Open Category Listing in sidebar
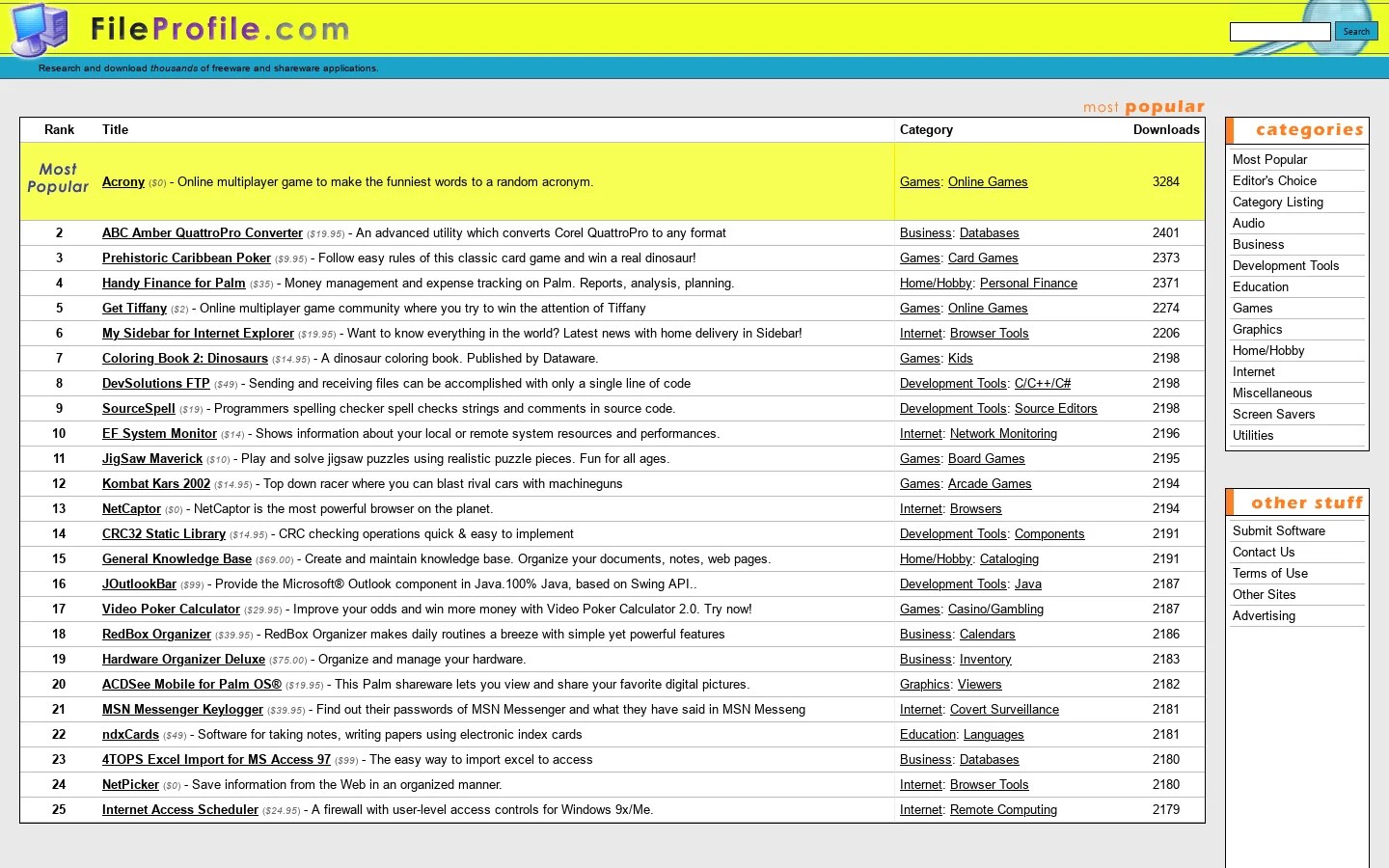The width and height of the screenshot is (1389, 868). click(x=1278, y=203)
